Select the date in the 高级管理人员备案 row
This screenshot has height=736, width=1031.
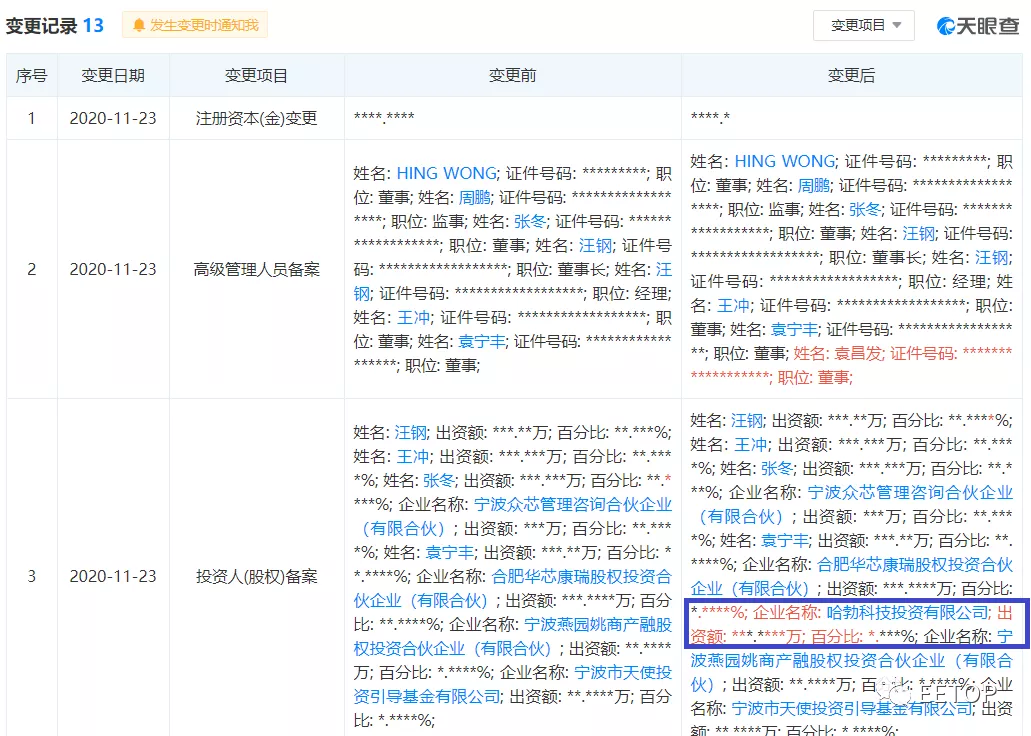[113, 269]
